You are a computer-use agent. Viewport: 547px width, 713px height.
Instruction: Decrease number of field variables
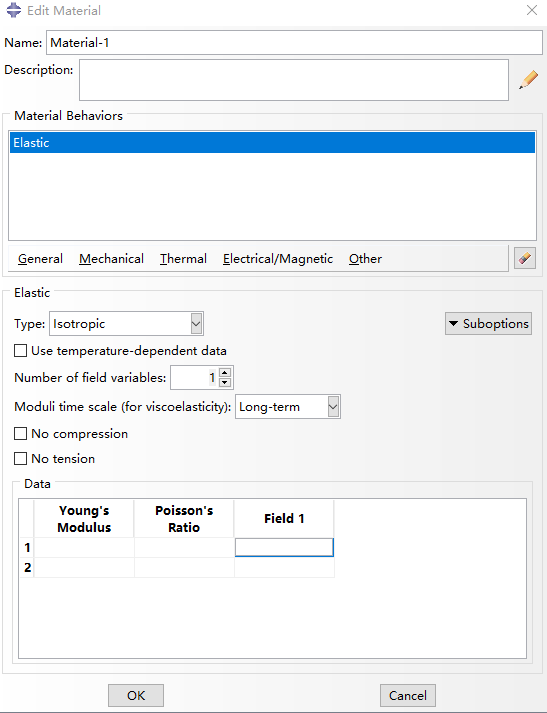[225, 382]
